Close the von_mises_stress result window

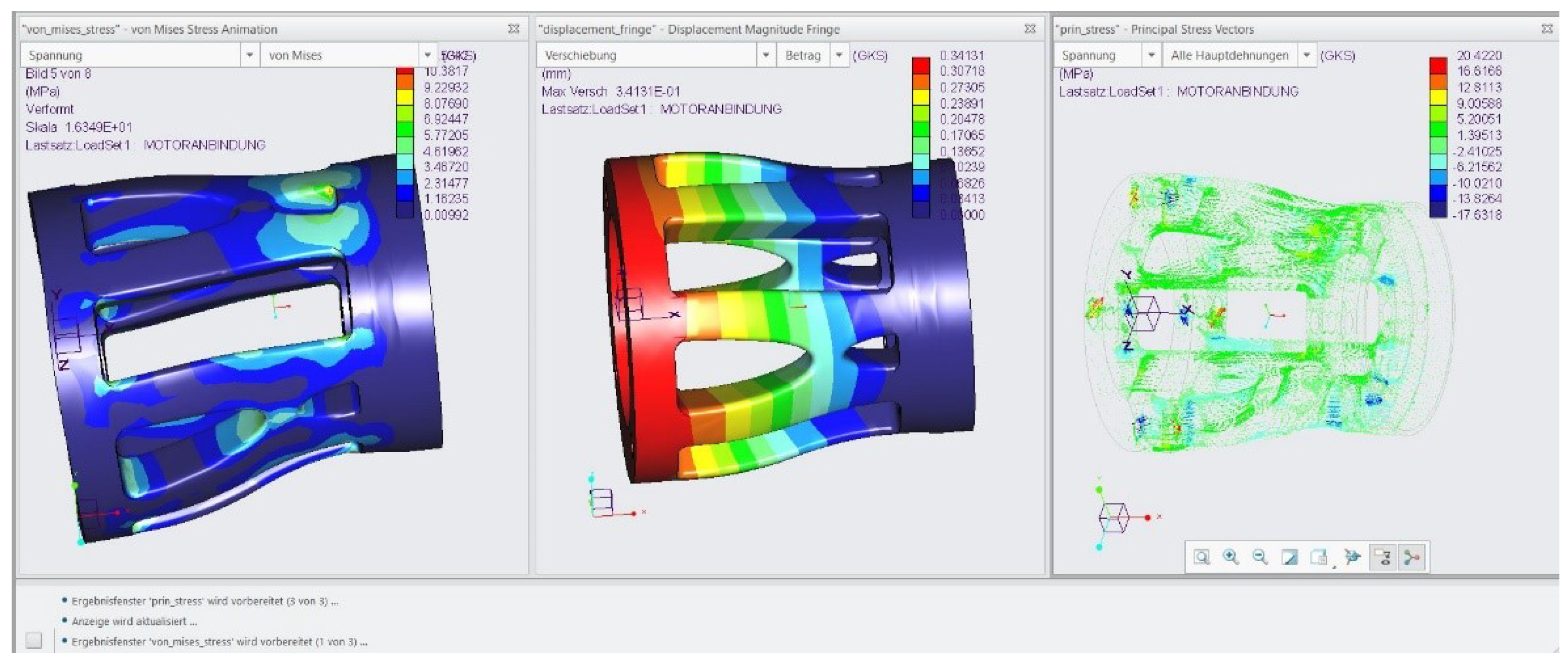coord(513,28)
